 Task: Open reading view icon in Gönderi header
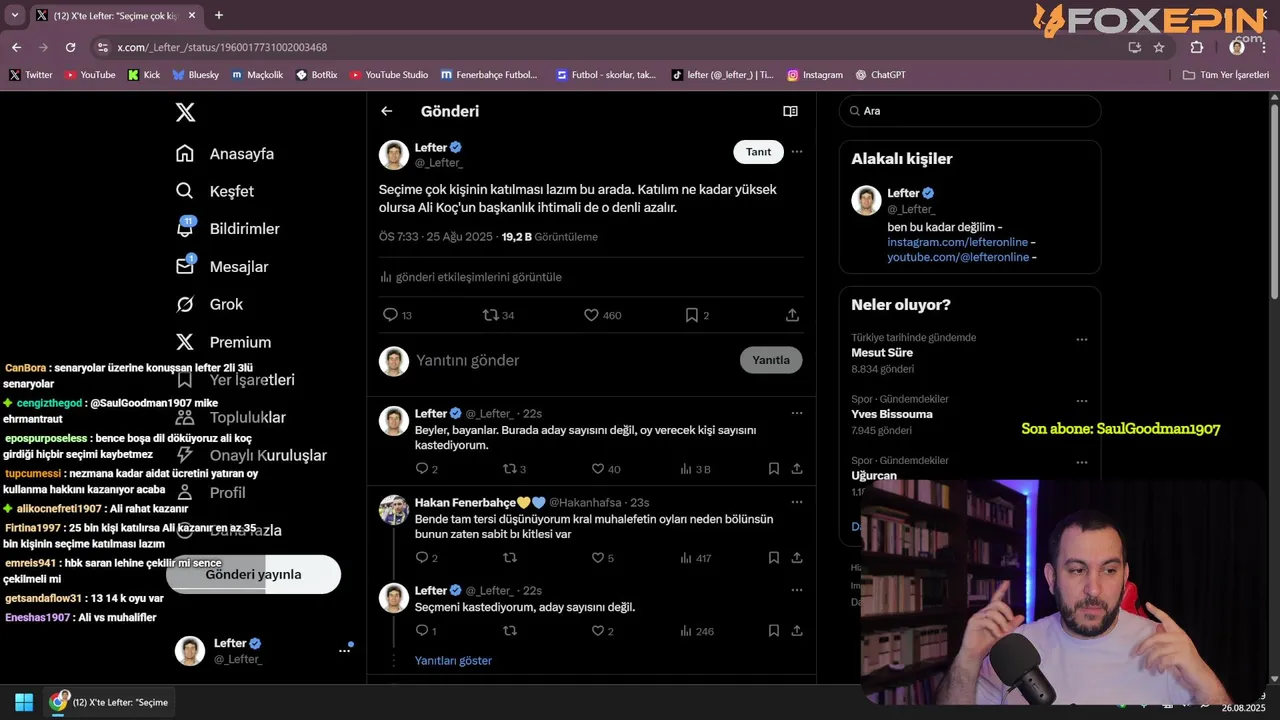790,111
